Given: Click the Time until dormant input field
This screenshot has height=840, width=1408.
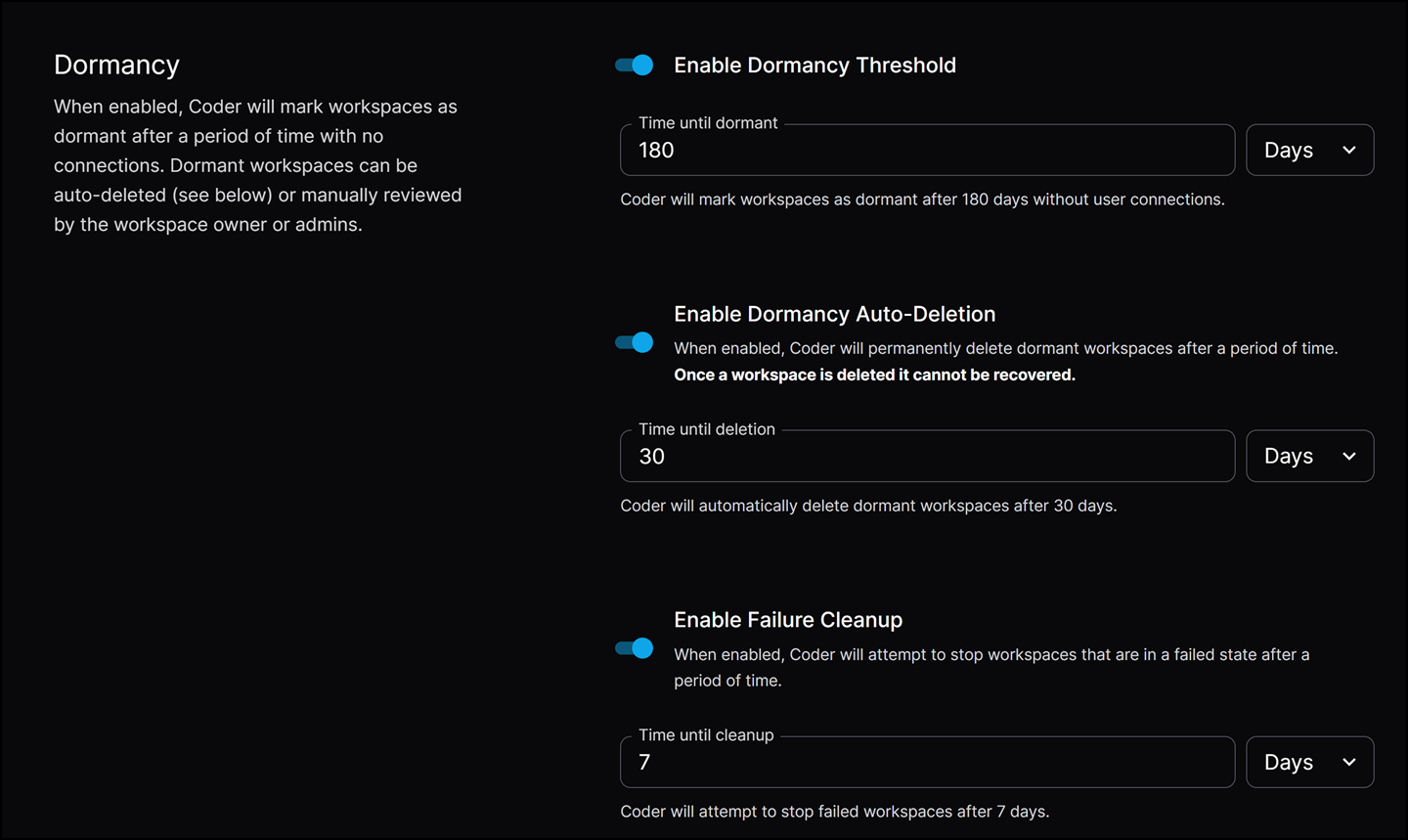Looking at the screenshot, I should coord(927,151).
